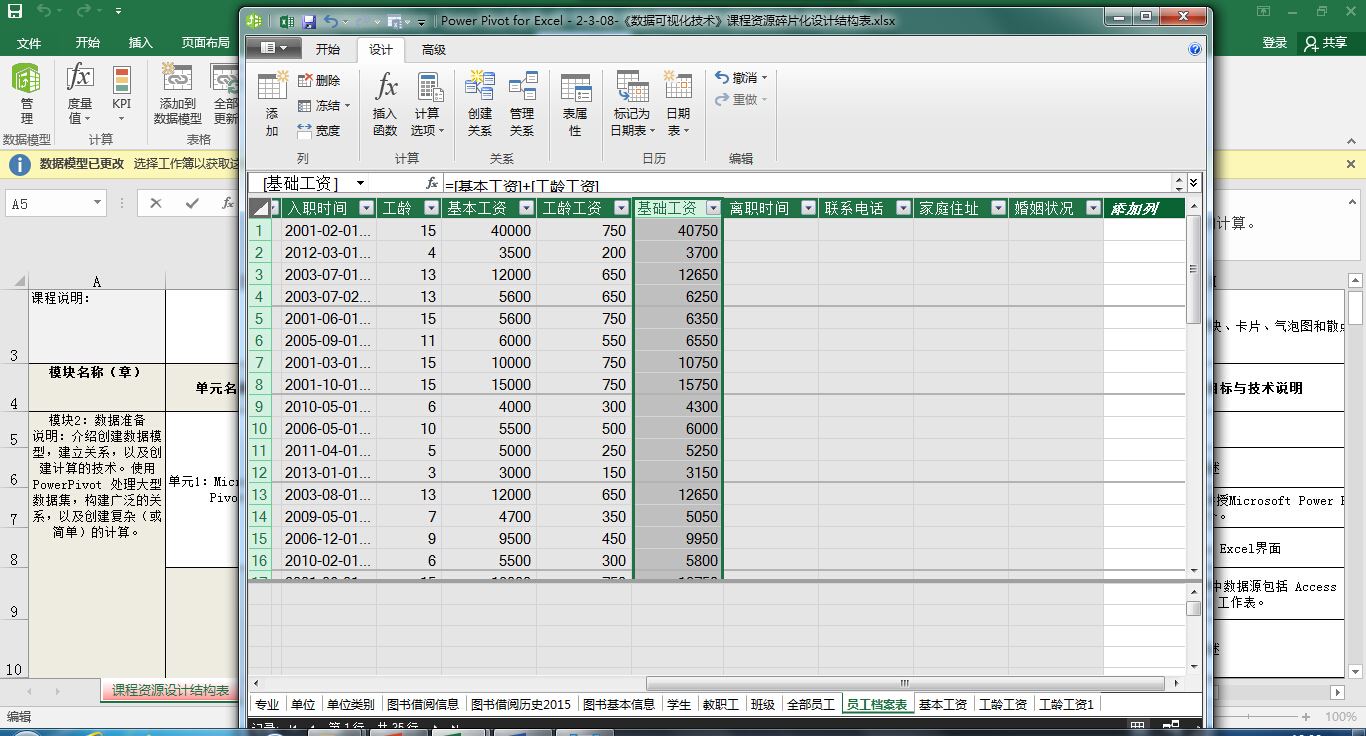Open the Undo (撤消) dropdown arrow
This screenshot has width=1366, height=736.
pyautogui.click(x=765, y=78)
